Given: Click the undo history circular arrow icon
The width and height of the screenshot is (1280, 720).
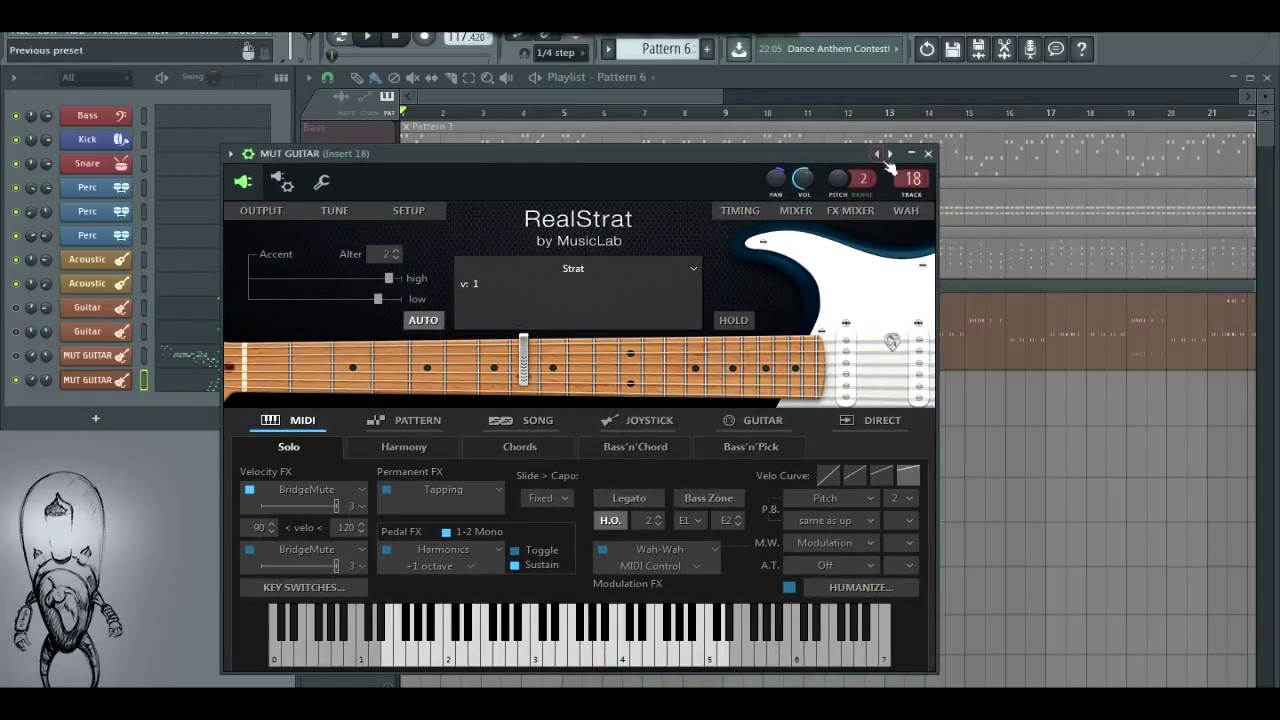Looking at the screenshot, I should click(927, 49).
